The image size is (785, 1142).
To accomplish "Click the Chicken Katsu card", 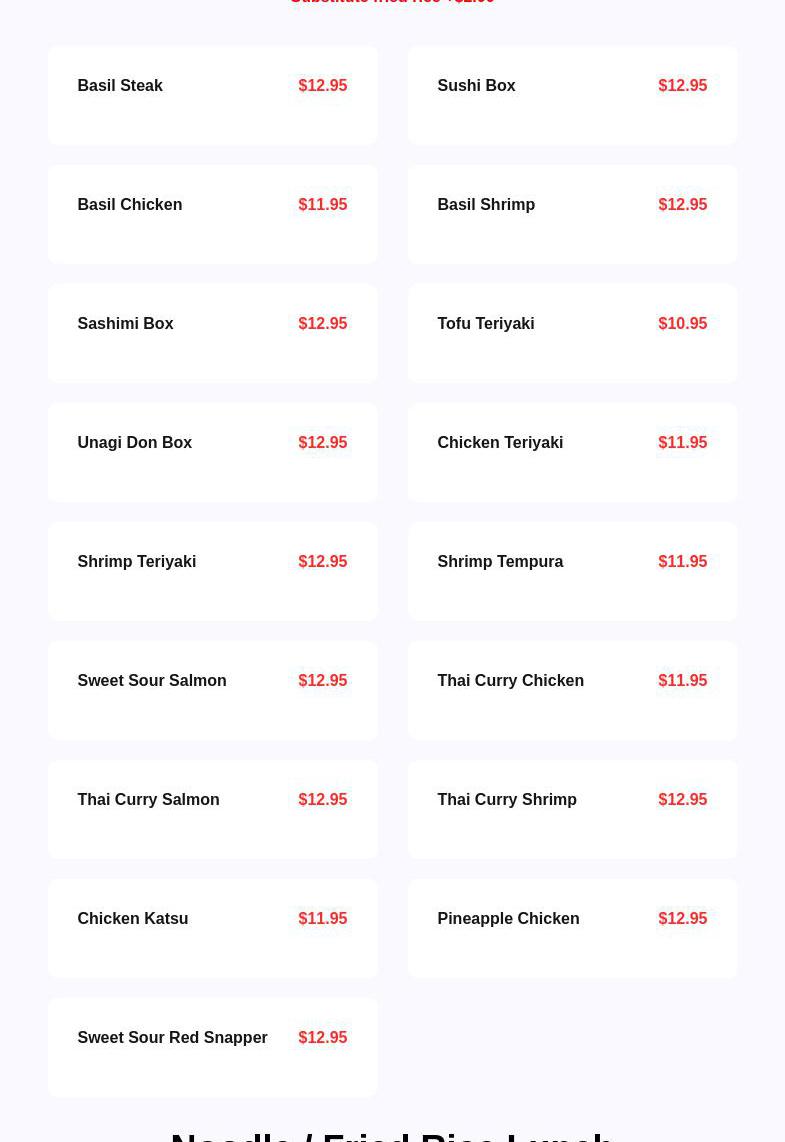I will point(213,928).
